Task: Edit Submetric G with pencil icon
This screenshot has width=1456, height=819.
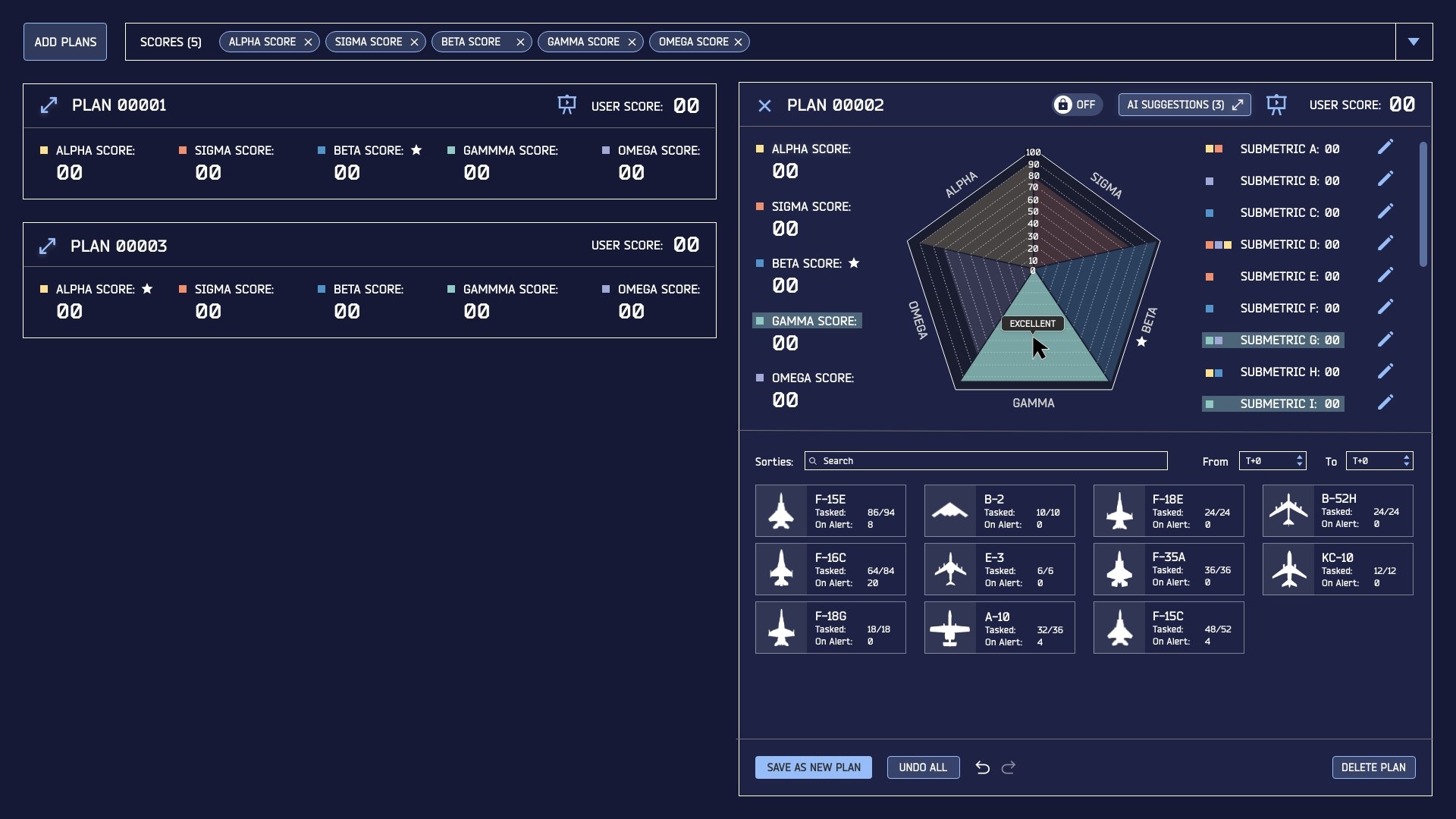Action: point(1385,339)
